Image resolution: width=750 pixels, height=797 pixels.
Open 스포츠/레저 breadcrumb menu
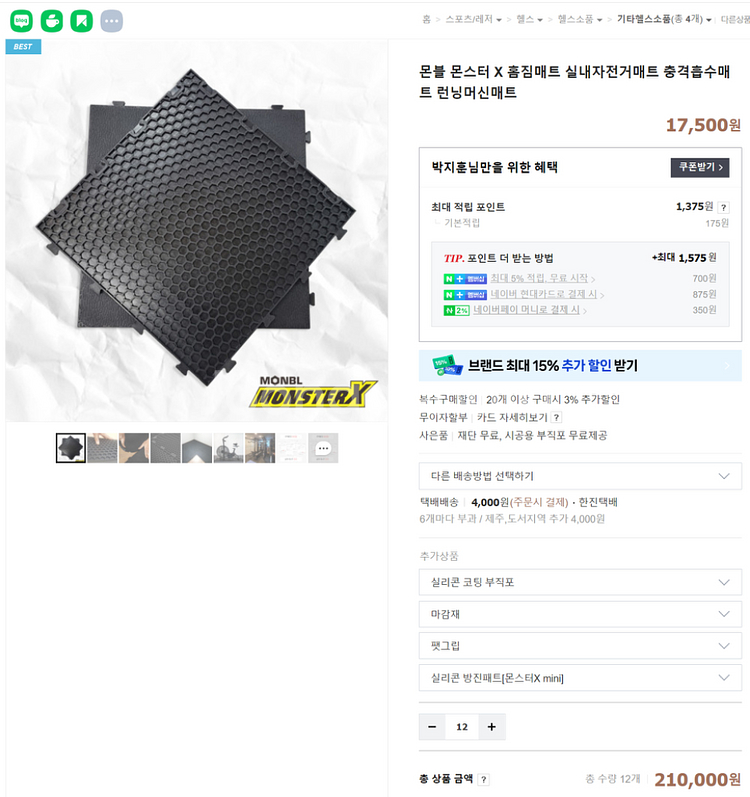pos(473,19)
